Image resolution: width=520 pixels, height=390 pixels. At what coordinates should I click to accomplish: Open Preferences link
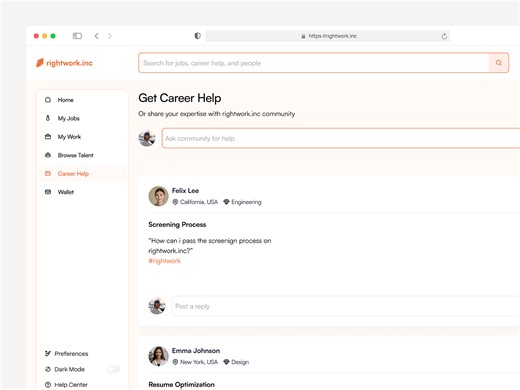pos(71,354)
